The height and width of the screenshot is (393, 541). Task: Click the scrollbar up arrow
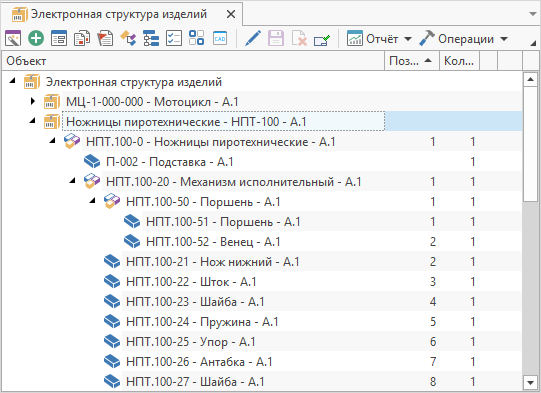530,80
